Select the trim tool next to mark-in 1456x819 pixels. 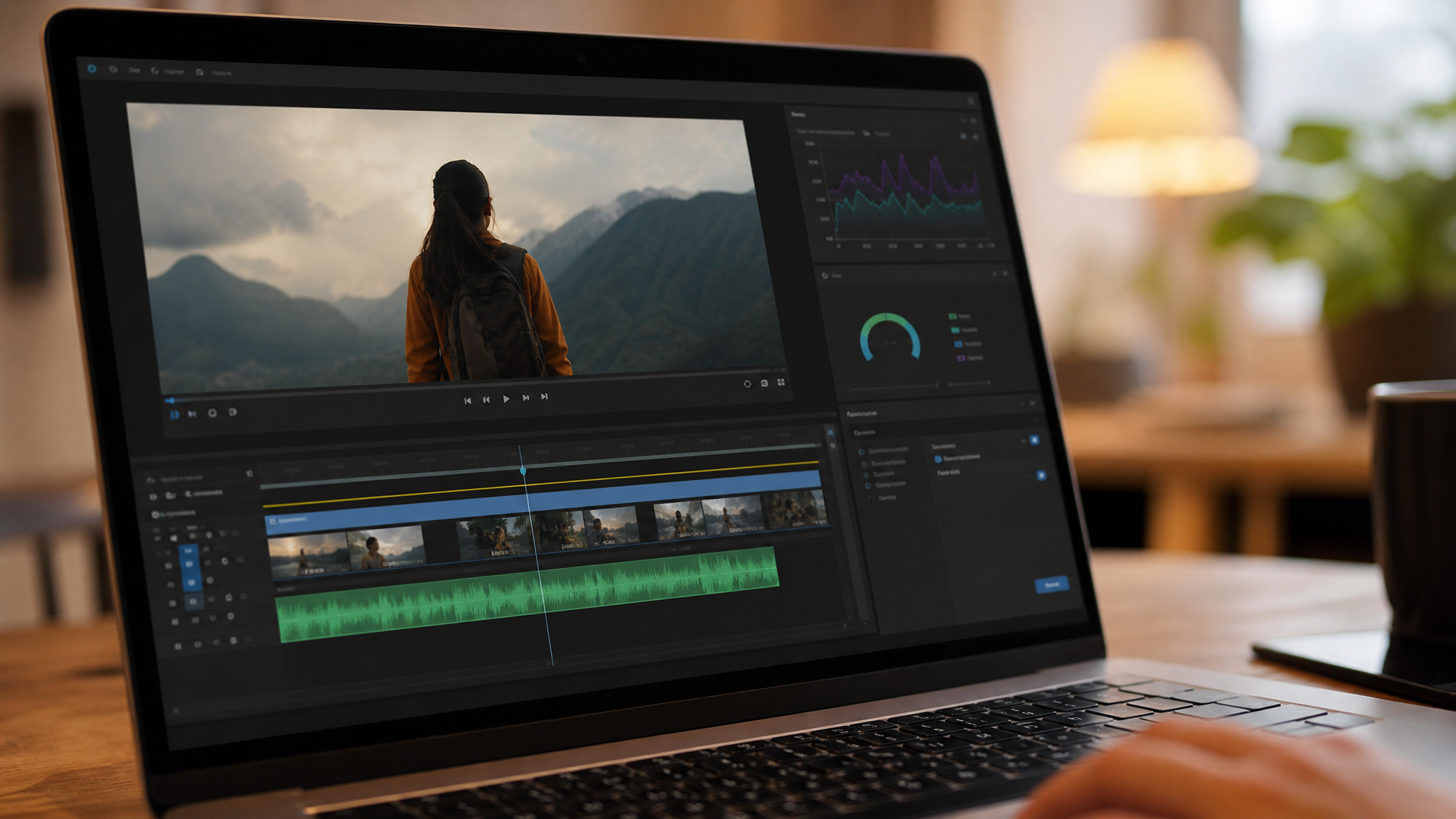[x=192, y=414]
